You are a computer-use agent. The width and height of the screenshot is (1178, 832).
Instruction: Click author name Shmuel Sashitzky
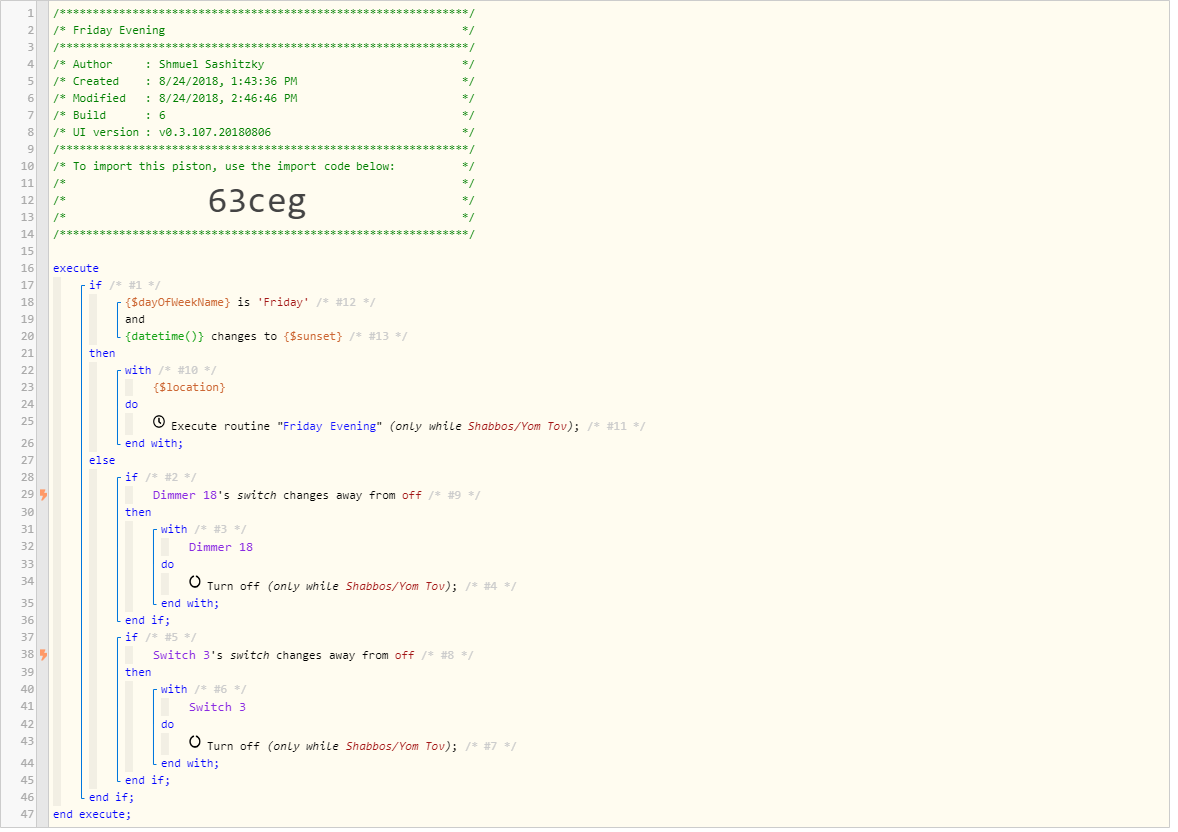coord(211,65)
